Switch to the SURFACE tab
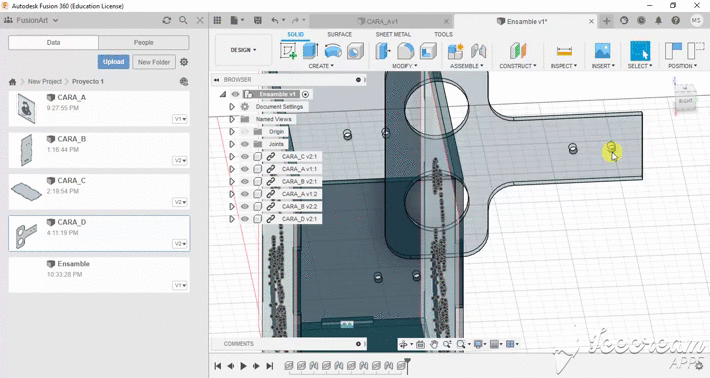This screenshot has width=710, height=378. [339, 34]
